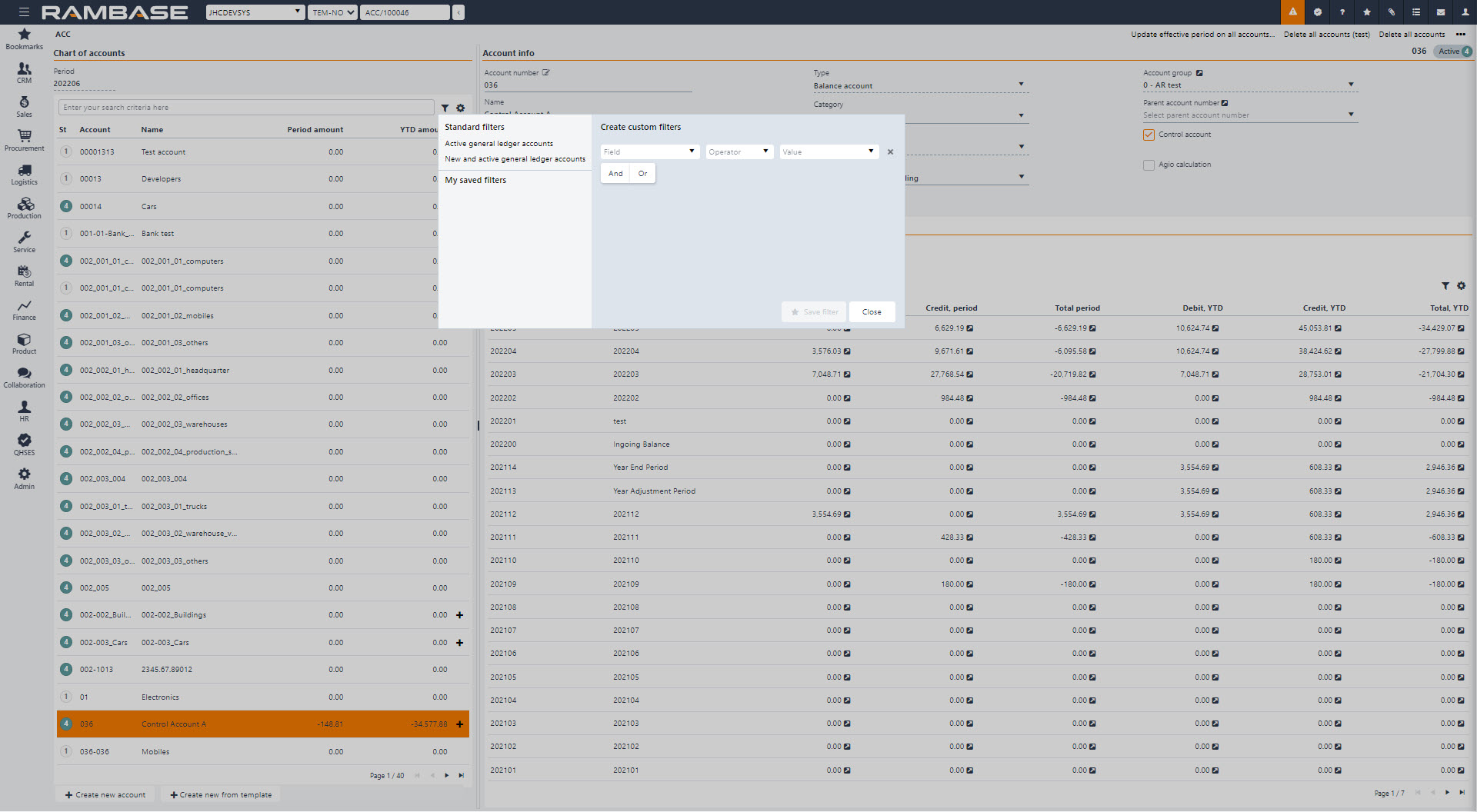Toggle the And filter condition
1477x812 pixels.
tap(615, 174)
